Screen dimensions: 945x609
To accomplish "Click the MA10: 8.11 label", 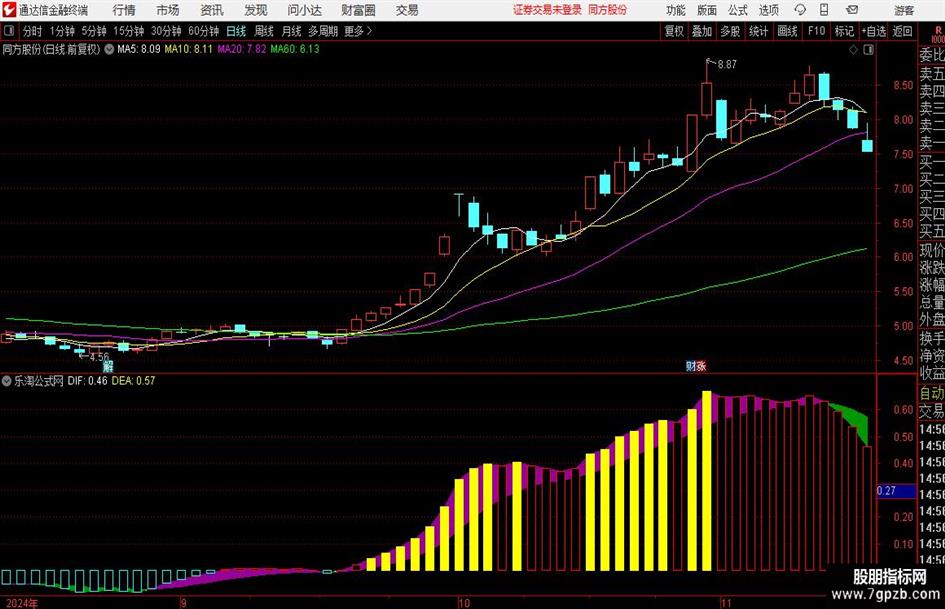I will [x=189, y=49].
